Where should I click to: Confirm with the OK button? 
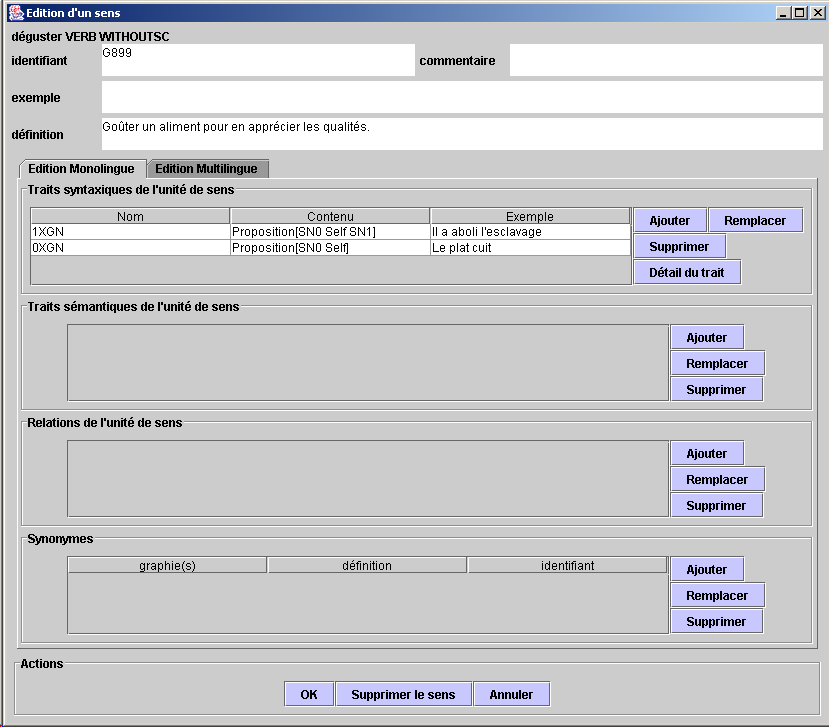[309, 694]
